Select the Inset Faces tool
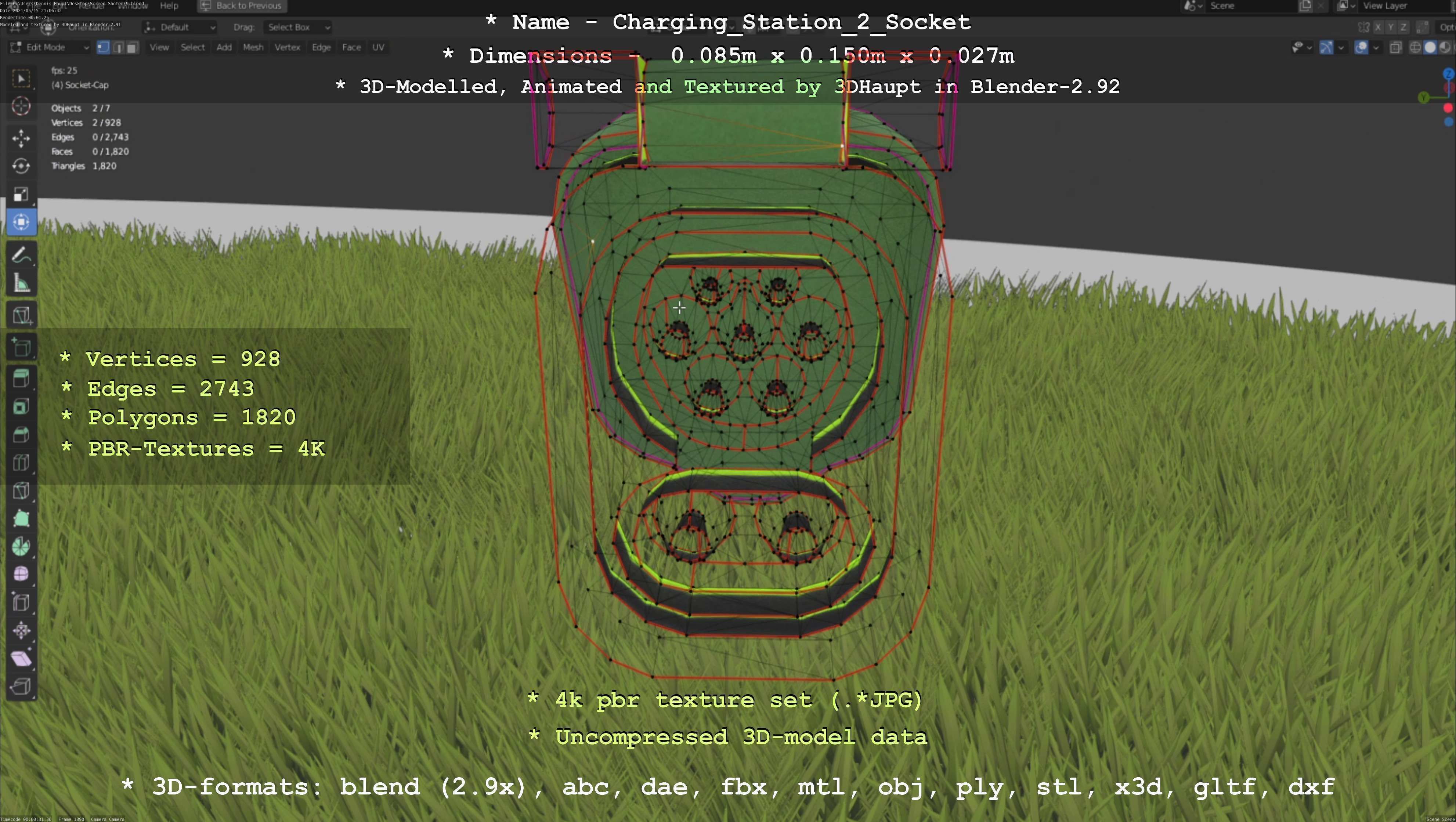This screenshot has height=822, width=1456. coord(21,407)
